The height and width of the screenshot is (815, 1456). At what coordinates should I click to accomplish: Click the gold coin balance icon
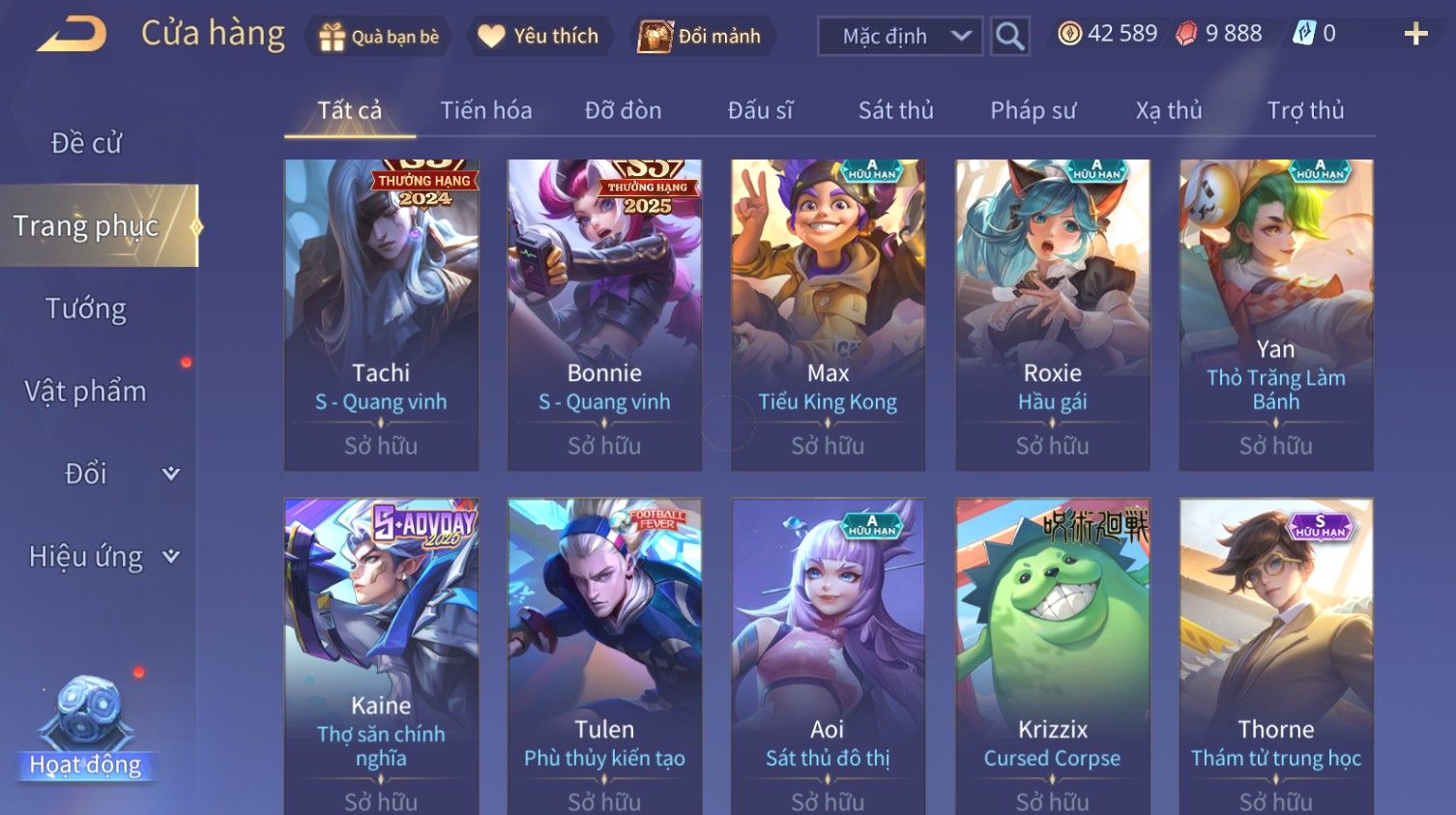(1069, 34)
